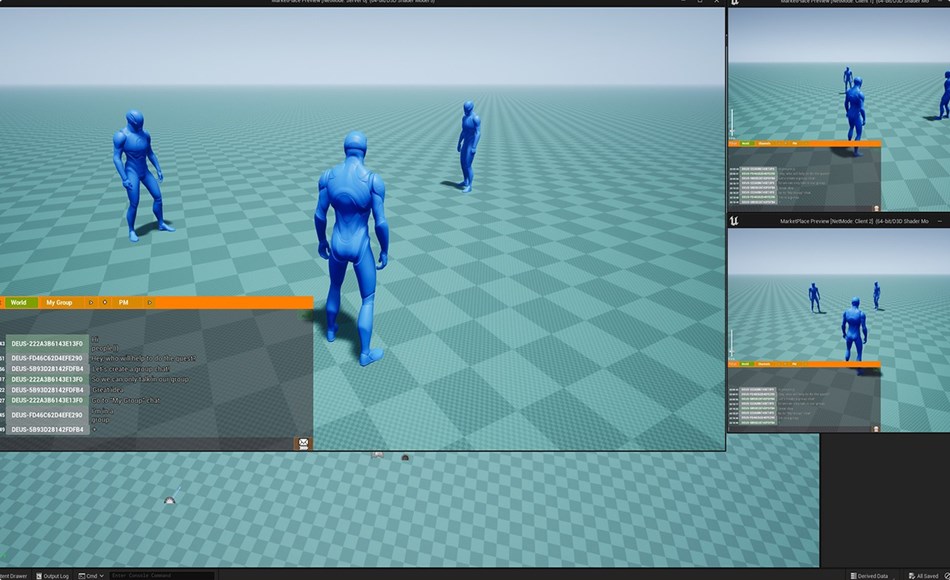Click the Unreal logo in Client 2 window

tap(734, 220)
